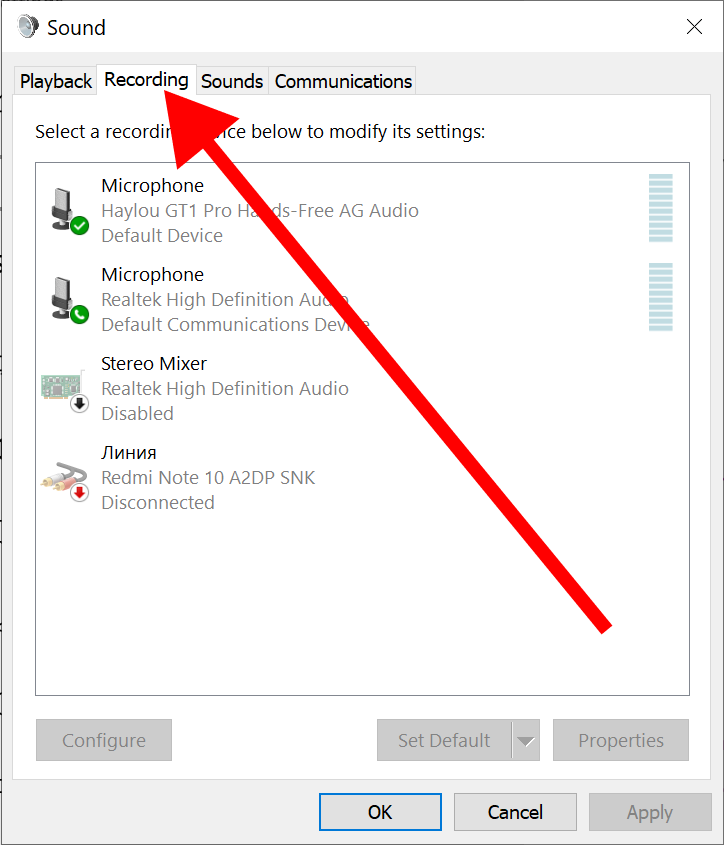The height and width of the screenshot is (845, 724).
Task: Open the Communications tab
Action: click(x=342, y=80)
